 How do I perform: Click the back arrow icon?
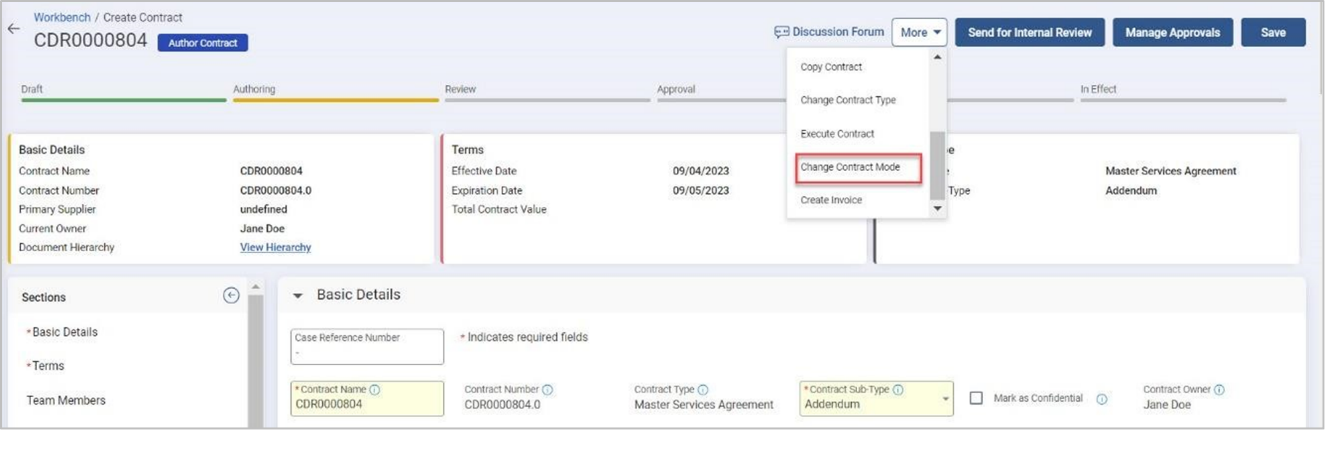pyautogui.click(x=13, y=29)
